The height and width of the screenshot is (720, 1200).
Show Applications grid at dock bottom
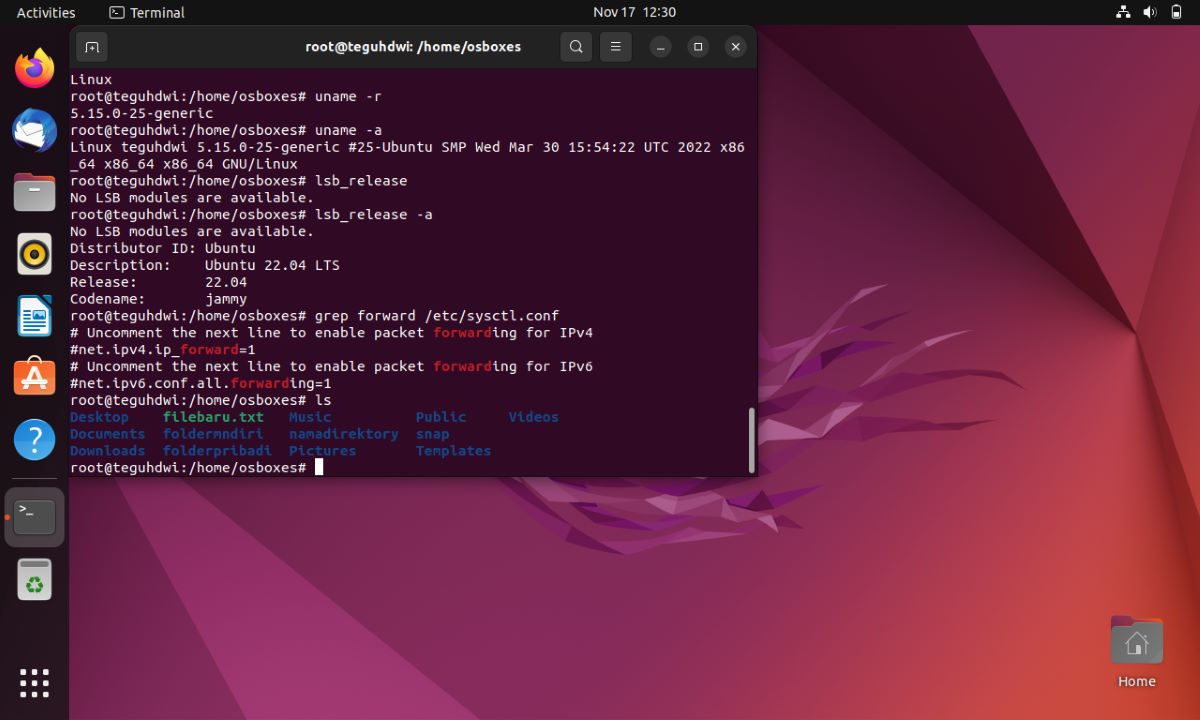34,683
